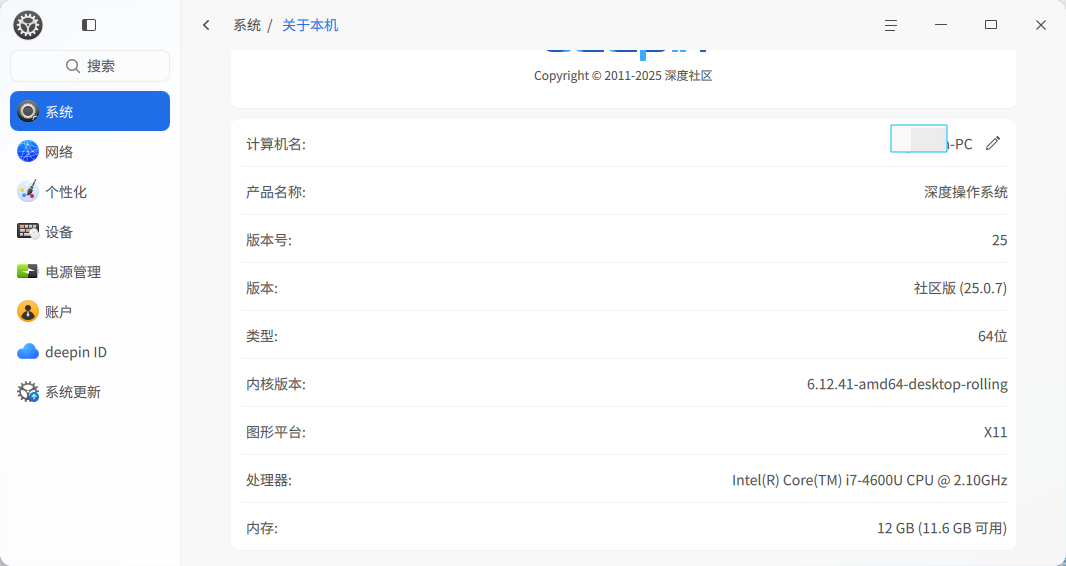Click 计算机名 label
This screenshot has width=1066, height=566.
coord(276,144)
